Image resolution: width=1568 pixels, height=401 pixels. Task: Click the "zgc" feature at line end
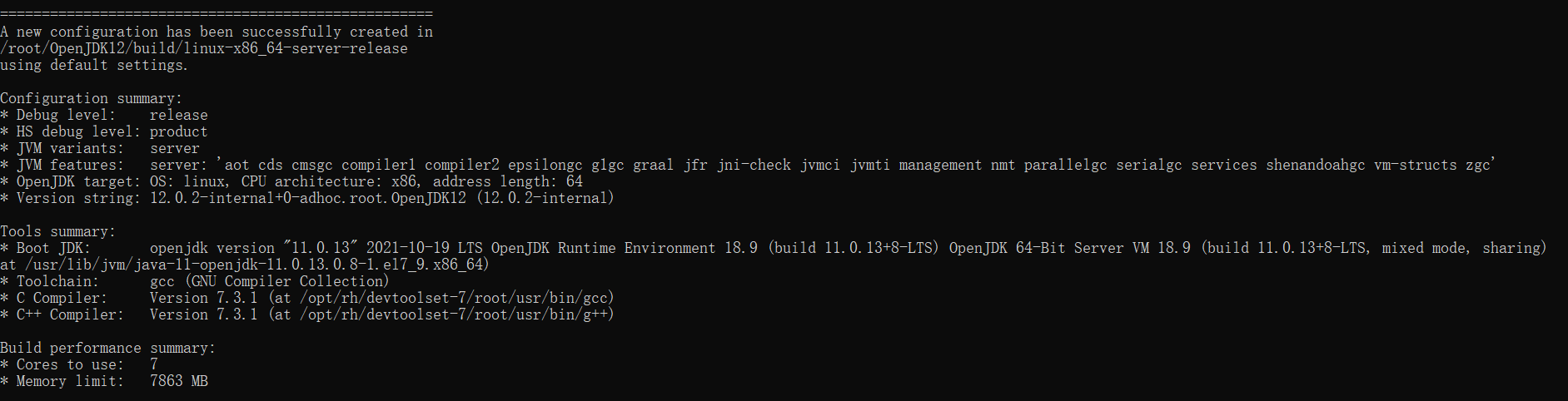1478,165
